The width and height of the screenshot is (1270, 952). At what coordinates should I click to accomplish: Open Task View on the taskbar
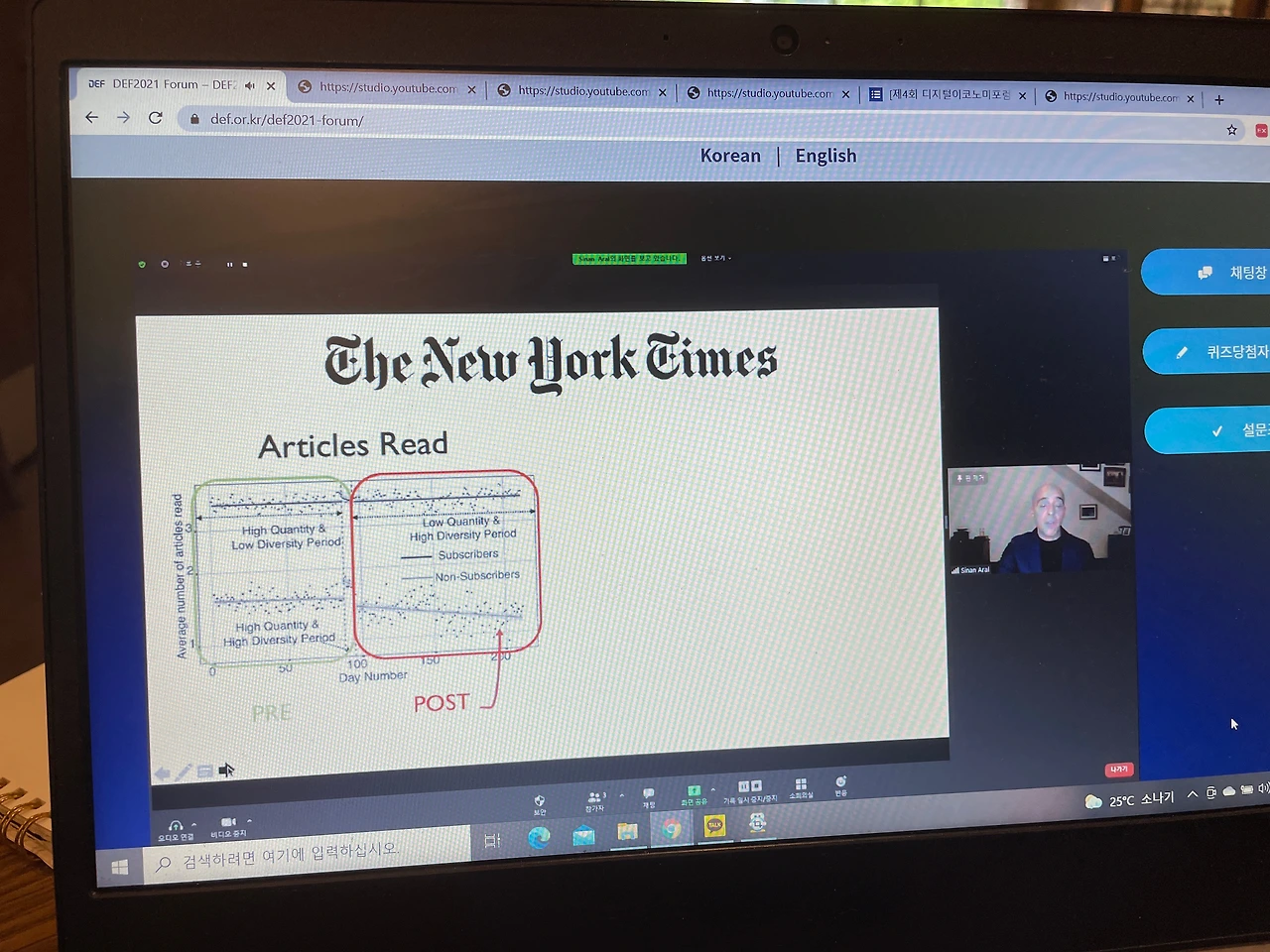pos(492,841)
